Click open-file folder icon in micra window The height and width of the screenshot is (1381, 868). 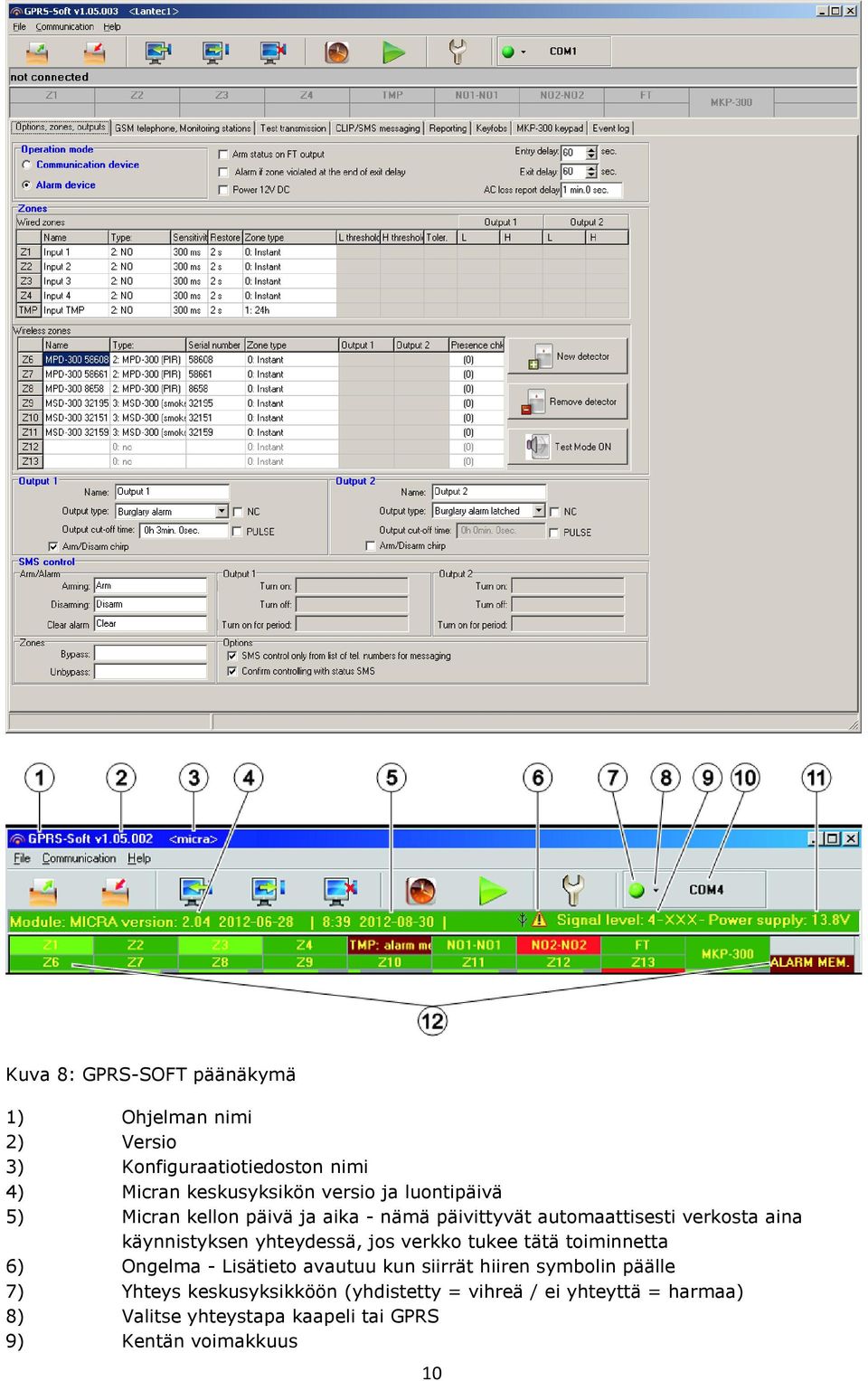(42, 892)
